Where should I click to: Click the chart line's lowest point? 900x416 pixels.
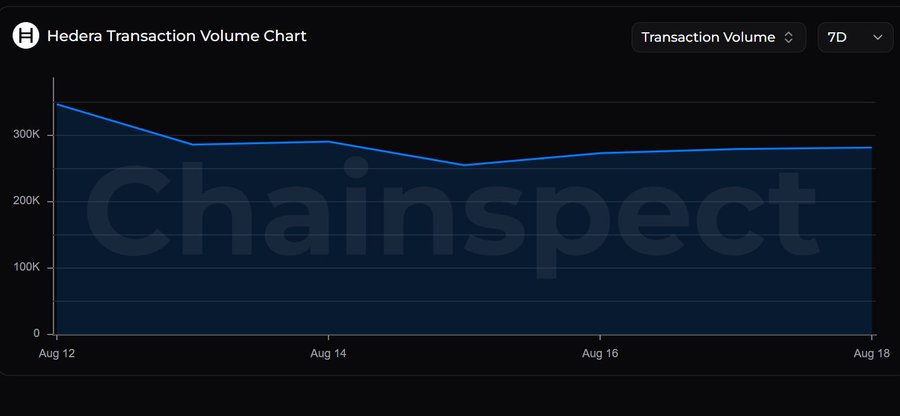[x=464, y=165]
